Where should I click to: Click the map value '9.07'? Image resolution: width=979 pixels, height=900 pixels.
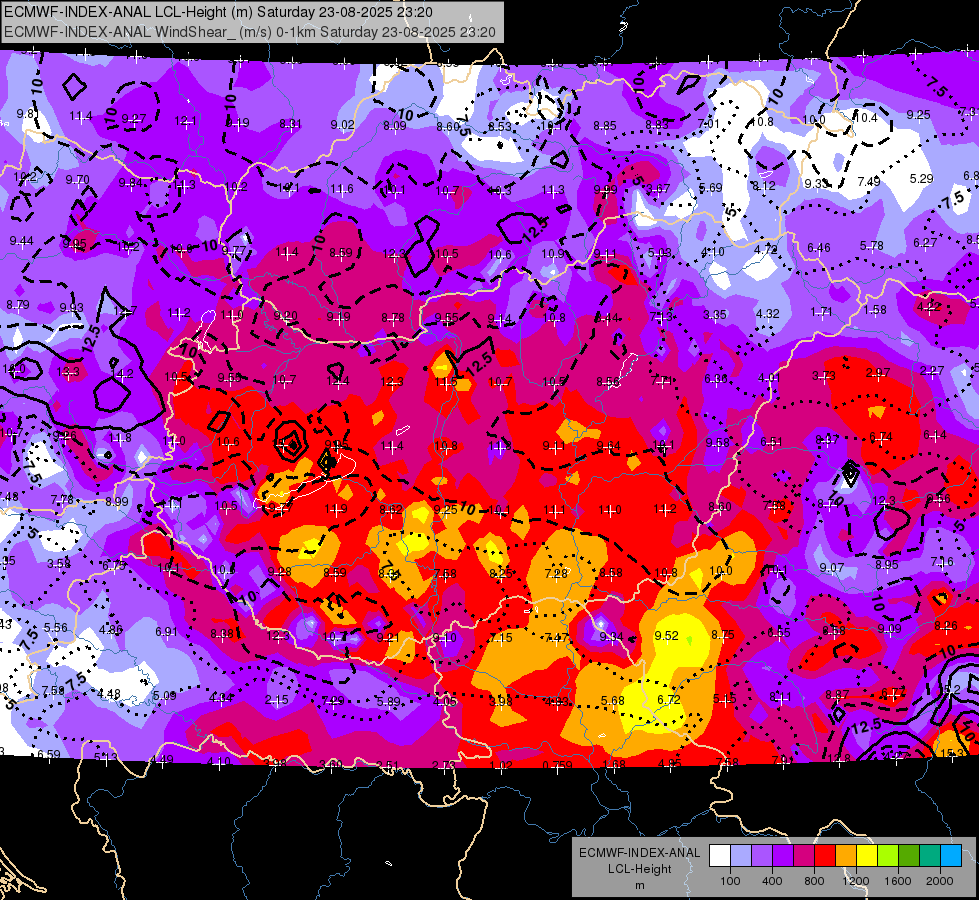click(x=832, y=568)
